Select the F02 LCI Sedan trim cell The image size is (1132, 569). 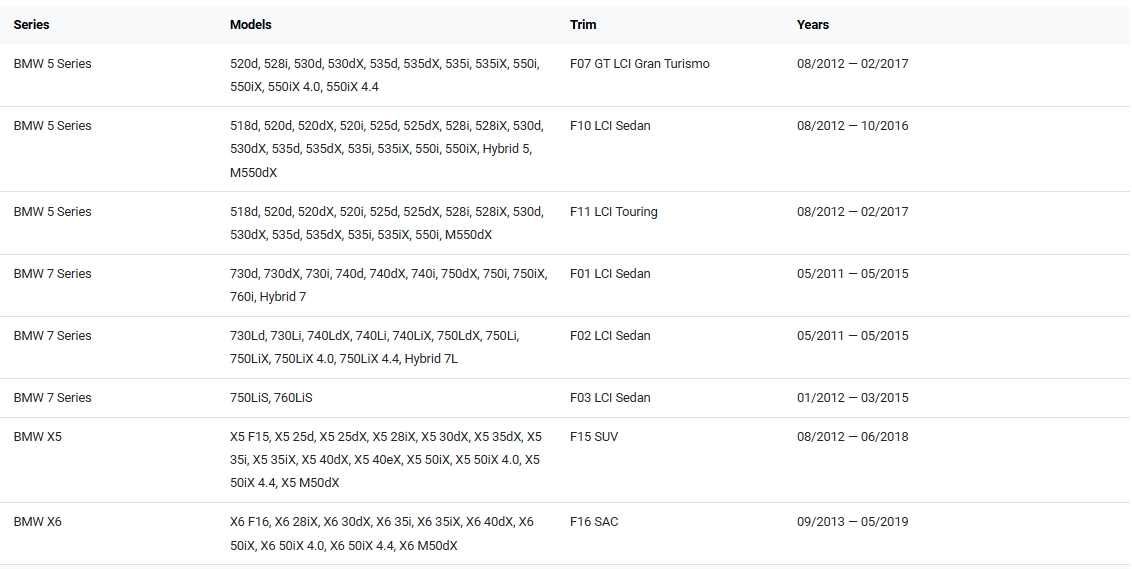610,336
